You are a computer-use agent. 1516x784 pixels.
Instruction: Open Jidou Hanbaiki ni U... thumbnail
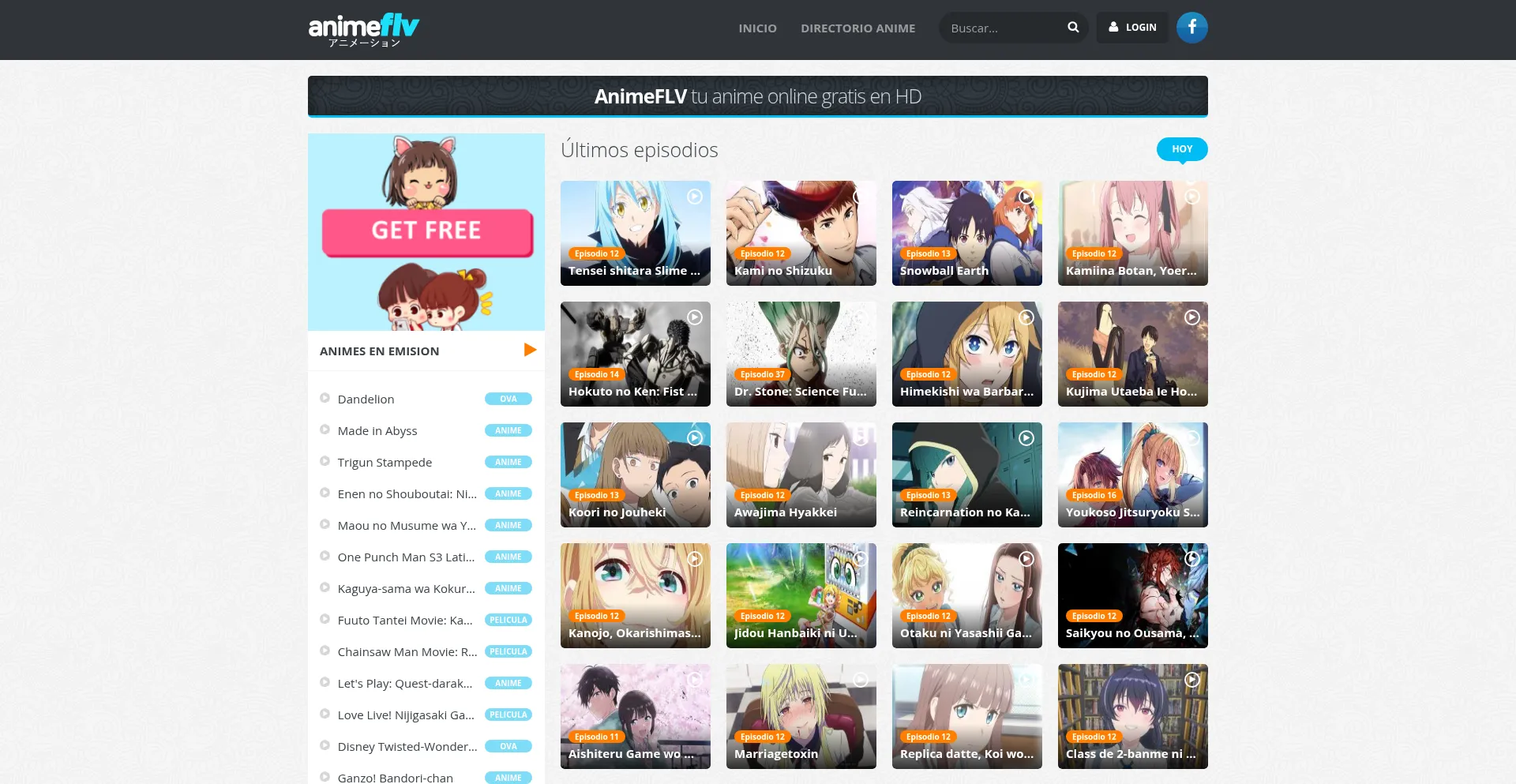pyautogui.click(x=801, y=595)
